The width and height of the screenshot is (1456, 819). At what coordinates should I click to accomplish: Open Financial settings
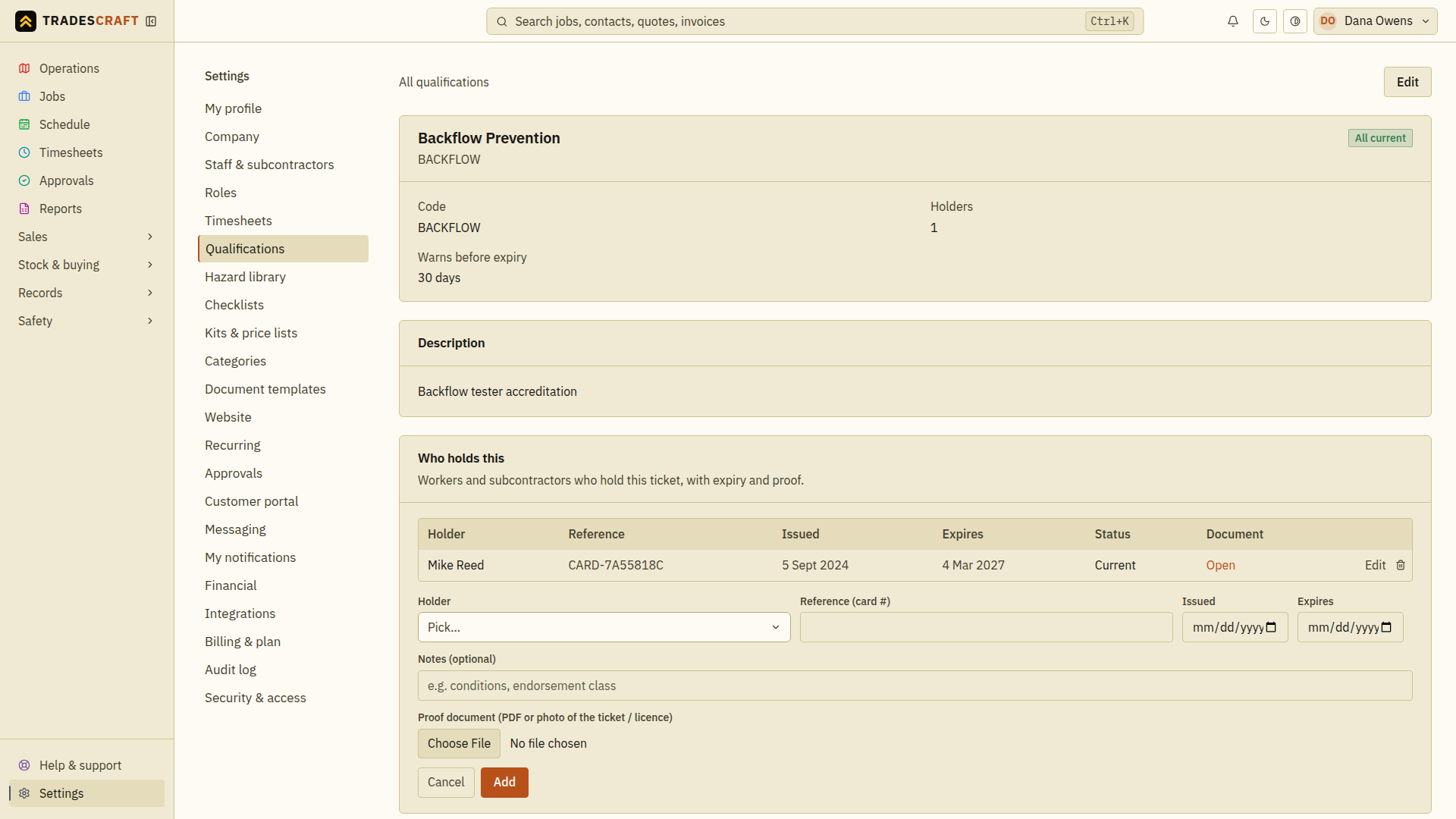tap(283, 585)
